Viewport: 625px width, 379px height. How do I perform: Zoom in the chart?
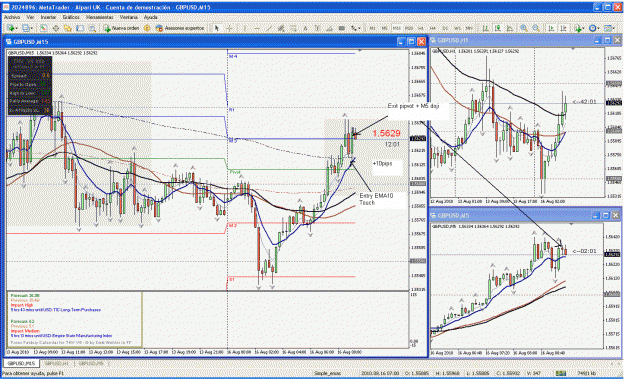coord(524,28)
